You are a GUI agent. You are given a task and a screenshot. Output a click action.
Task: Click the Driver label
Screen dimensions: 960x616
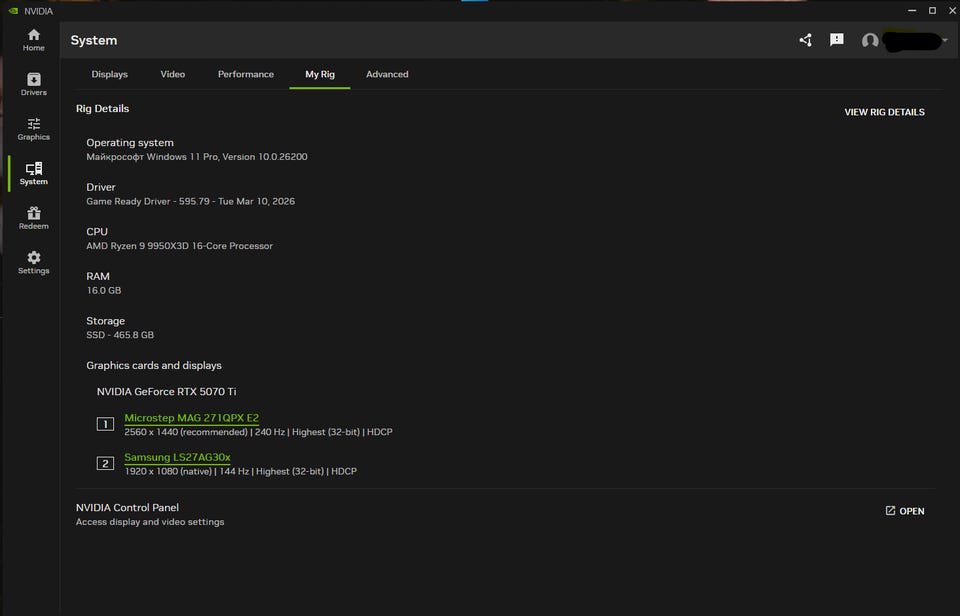[100, 187]
